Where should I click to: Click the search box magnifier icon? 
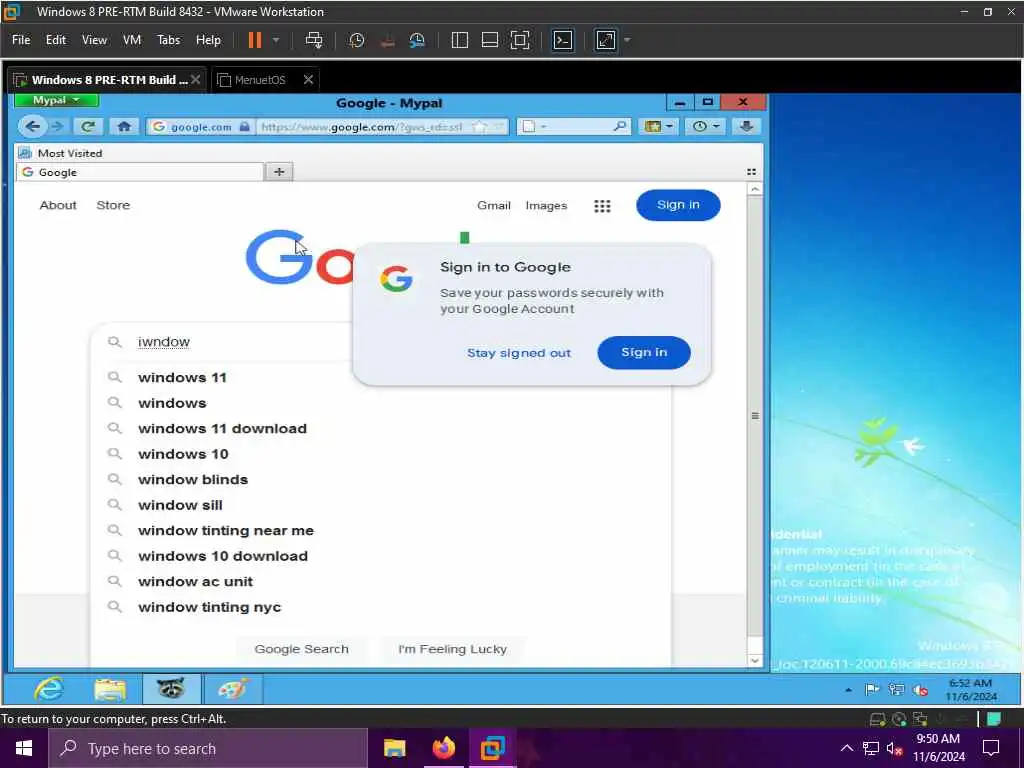(x=620, y=126)
